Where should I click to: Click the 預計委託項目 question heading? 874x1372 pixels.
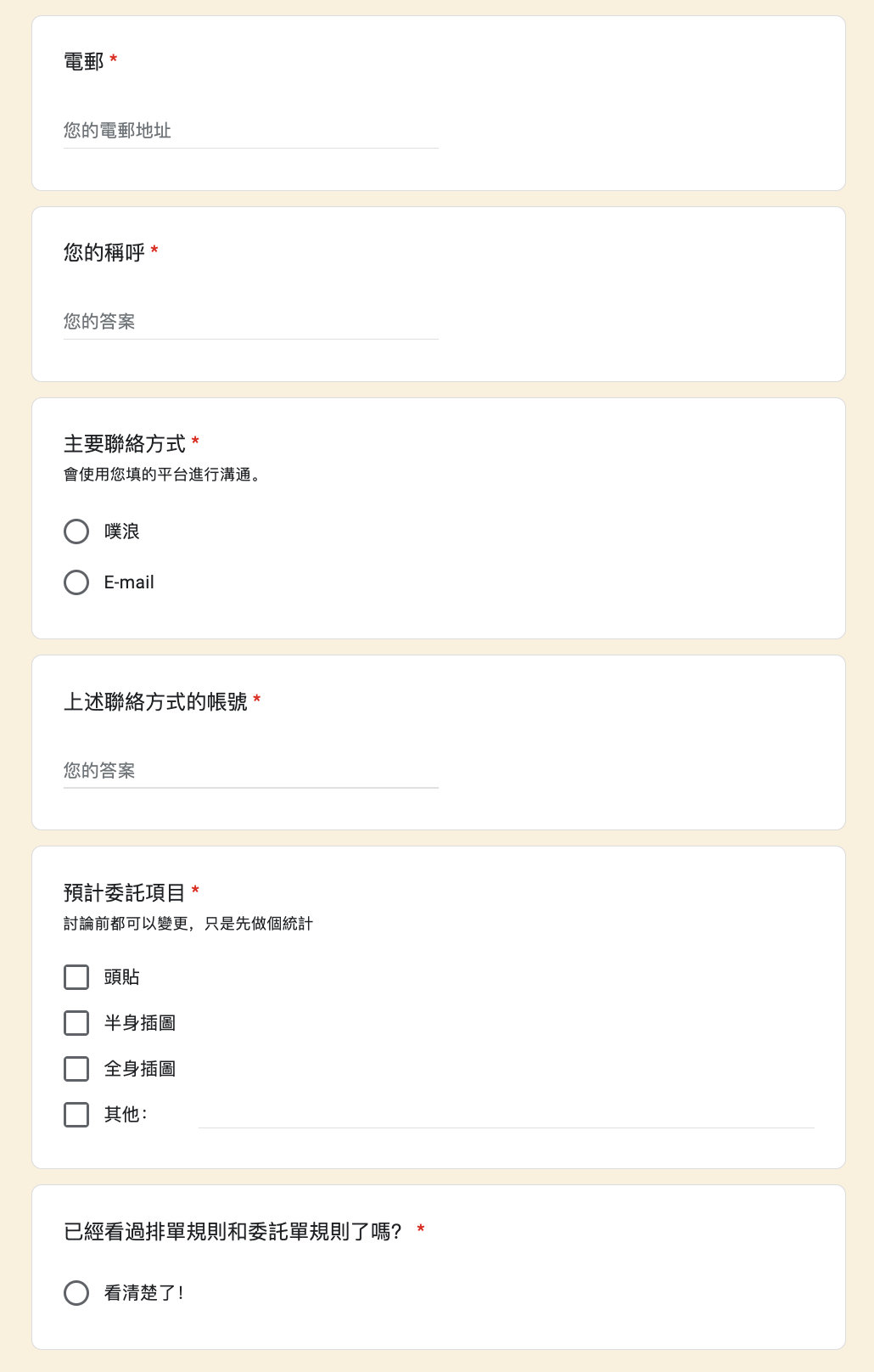point(125,893)
